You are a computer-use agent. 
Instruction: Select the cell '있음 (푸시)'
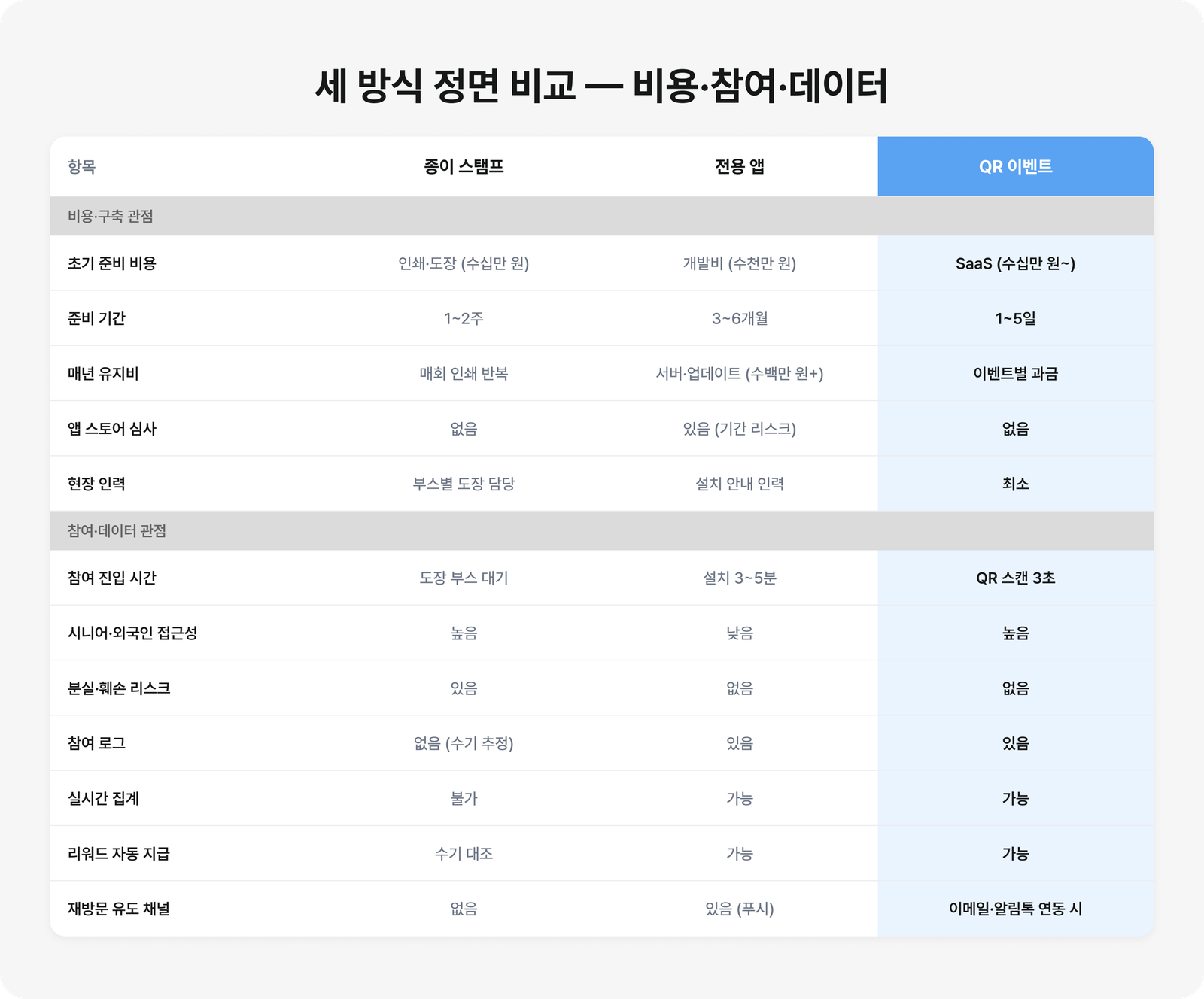[740, 909]
